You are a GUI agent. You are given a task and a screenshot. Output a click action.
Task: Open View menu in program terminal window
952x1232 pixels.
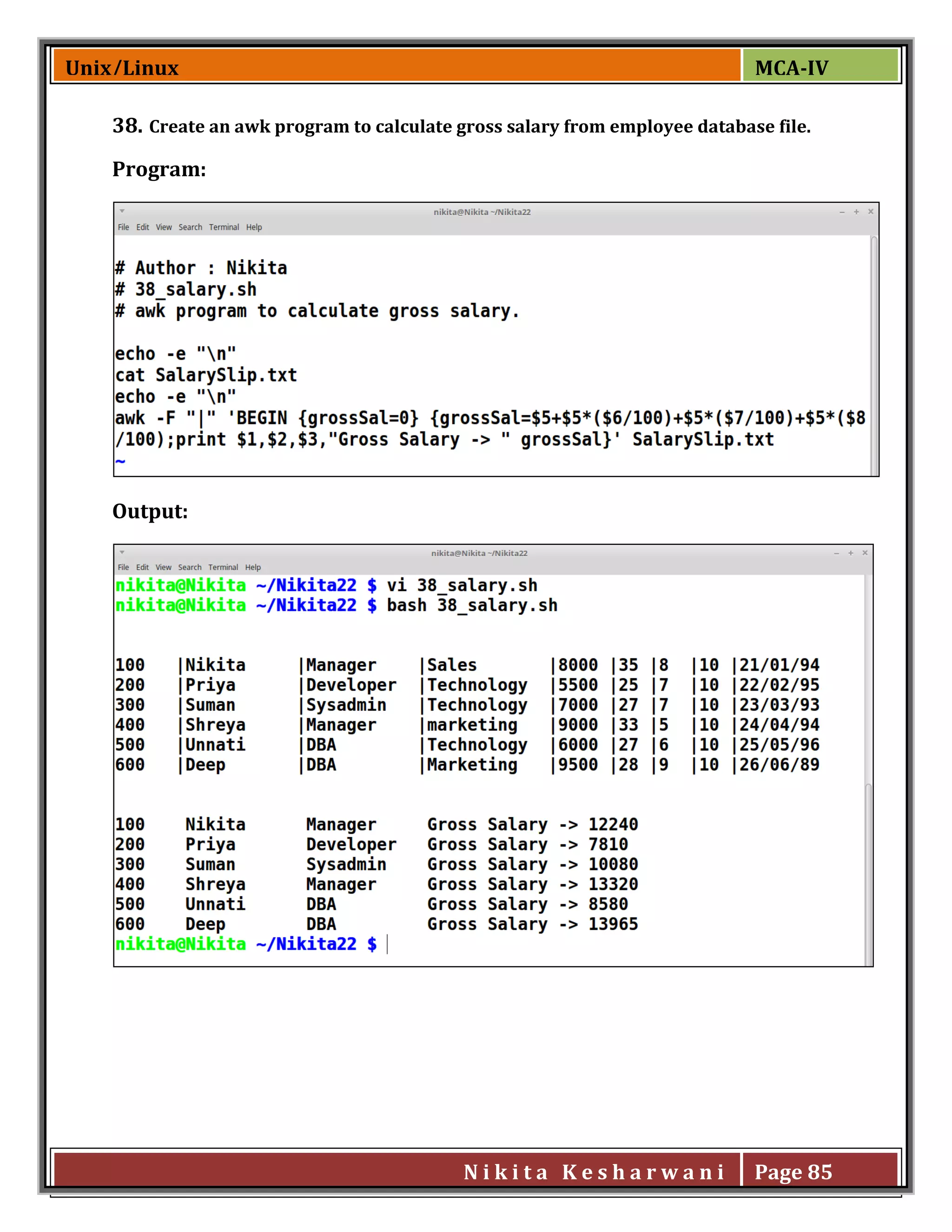pos(164,227)
